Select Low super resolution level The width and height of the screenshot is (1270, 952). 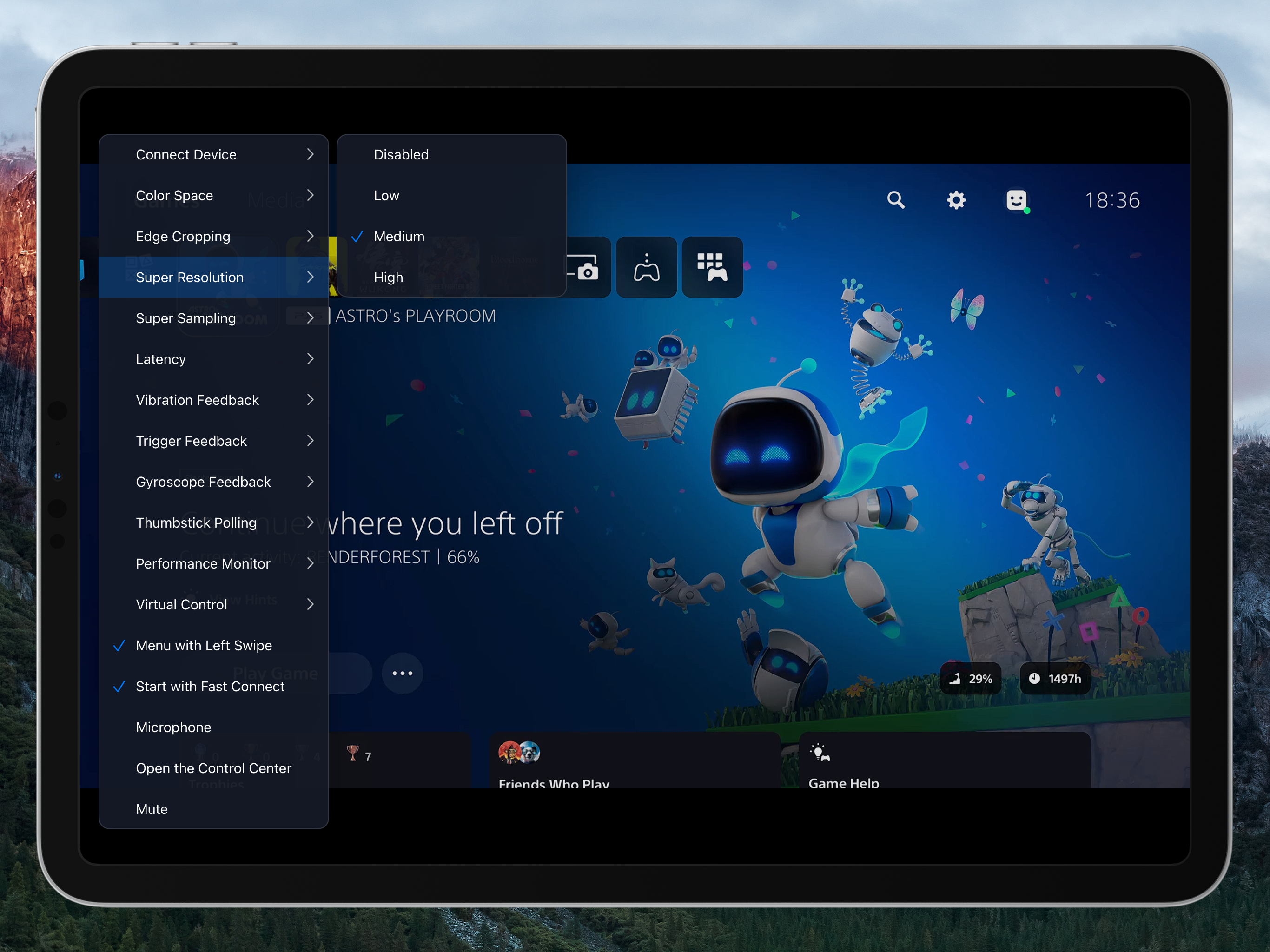452,195
